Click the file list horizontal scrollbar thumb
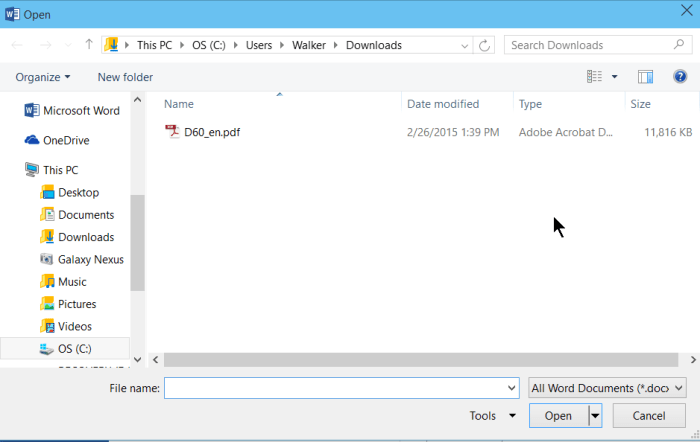 (421, 359)
